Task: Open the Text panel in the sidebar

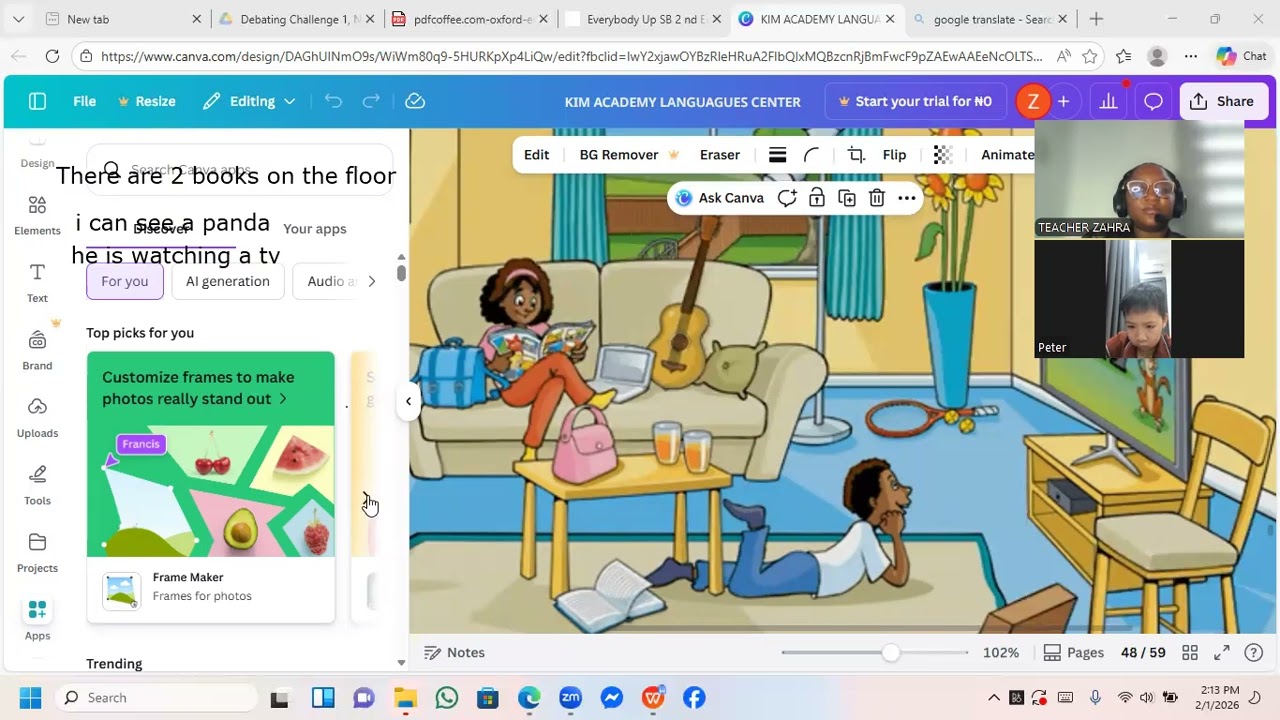Action: tap(37, 283)
